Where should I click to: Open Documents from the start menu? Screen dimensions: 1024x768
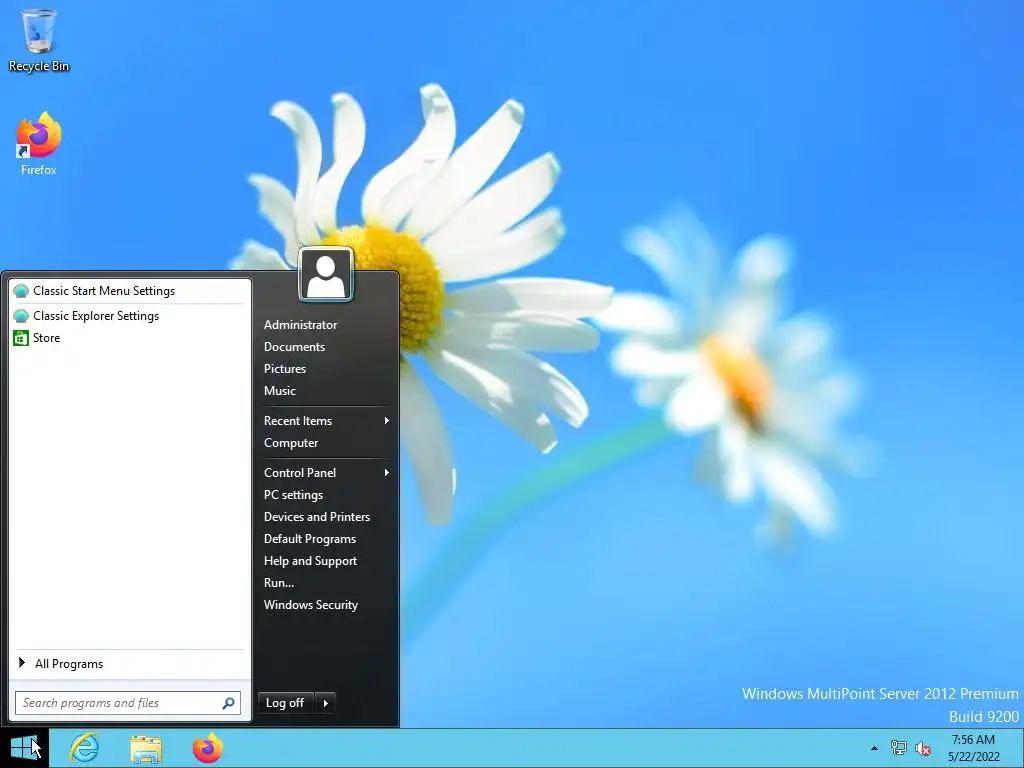(x=295, y=347)
